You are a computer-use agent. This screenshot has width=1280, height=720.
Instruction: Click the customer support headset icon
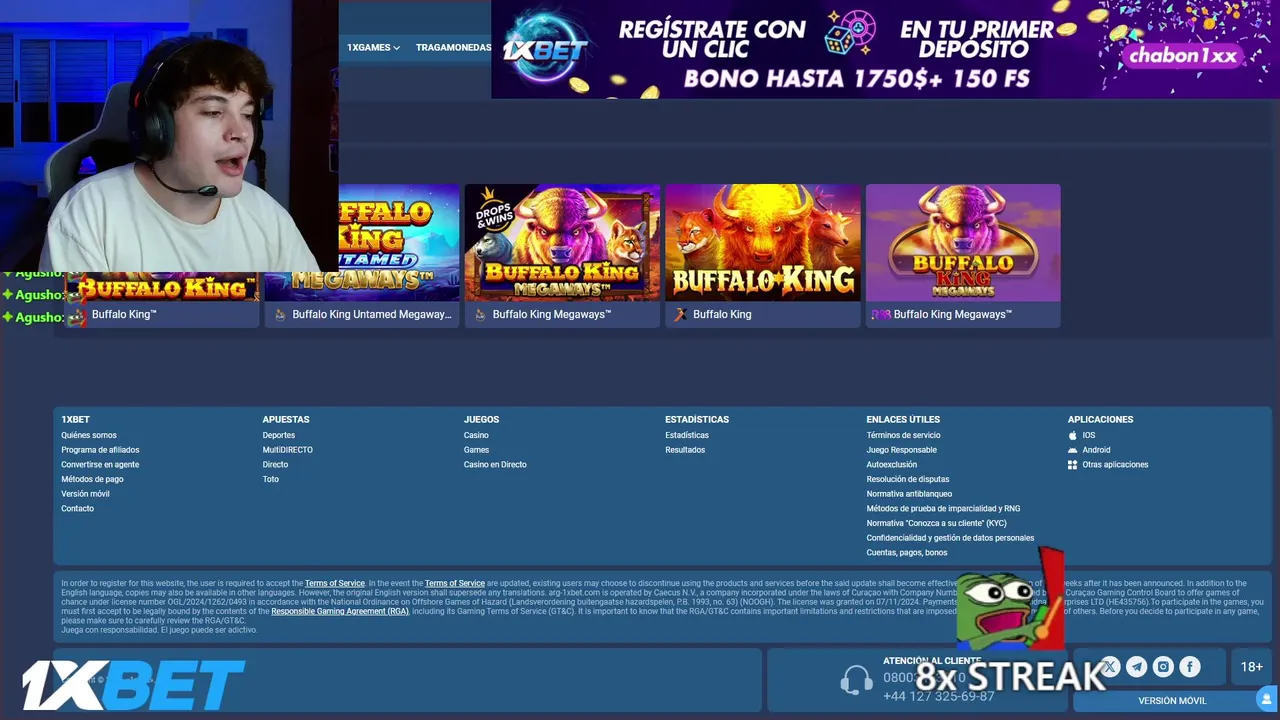click(856, 680)
